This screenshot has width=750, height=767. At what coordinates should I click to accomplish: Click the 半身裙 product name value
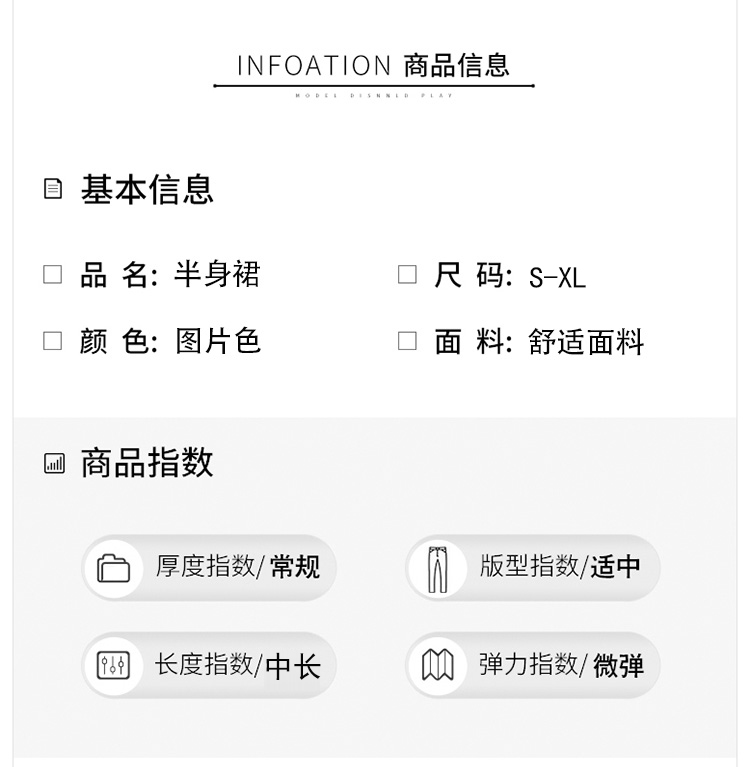click(x=217, y=274)
